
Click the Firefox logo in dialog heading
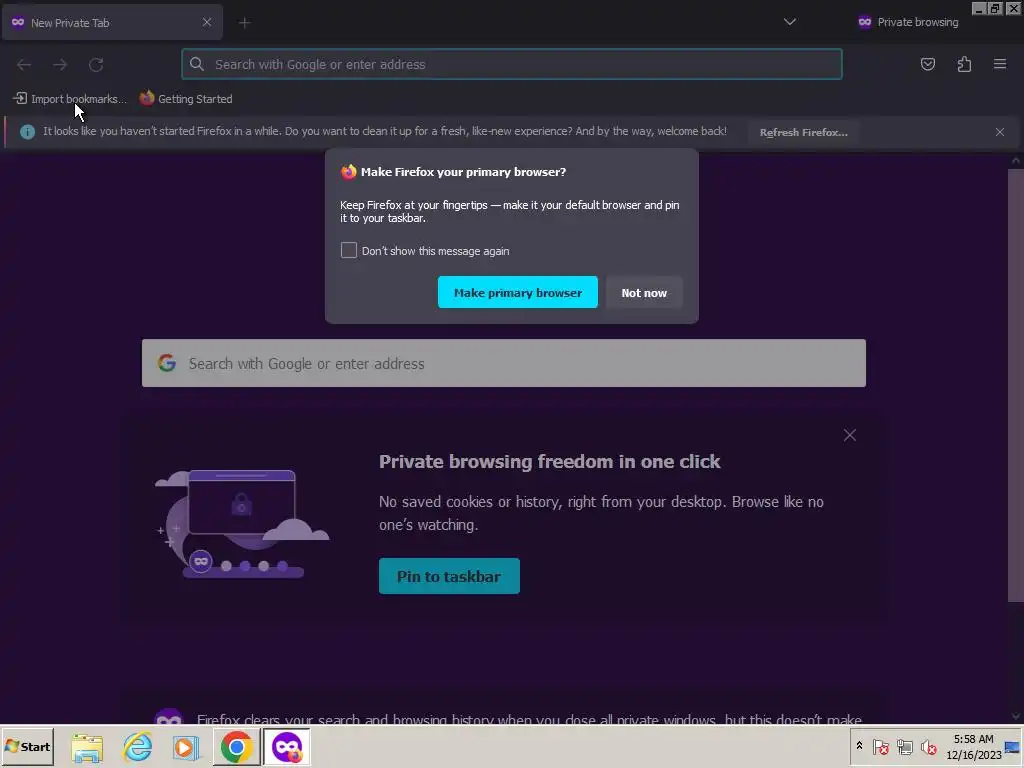pyautogui.click(x=349, y=172)
